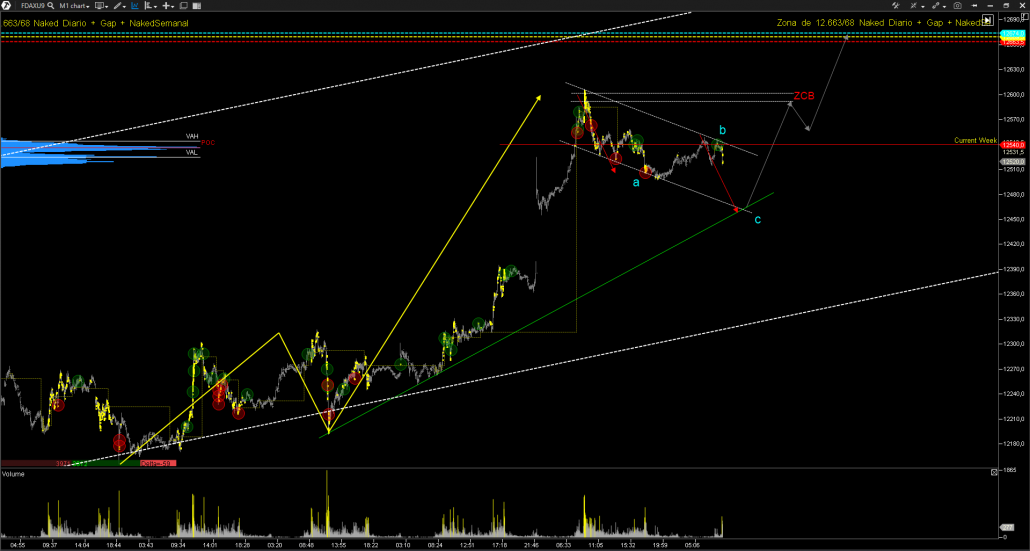Click the Current Week line label
Image resolution: width=1030 pixels, height=551 pixels.
click(975, 141)
